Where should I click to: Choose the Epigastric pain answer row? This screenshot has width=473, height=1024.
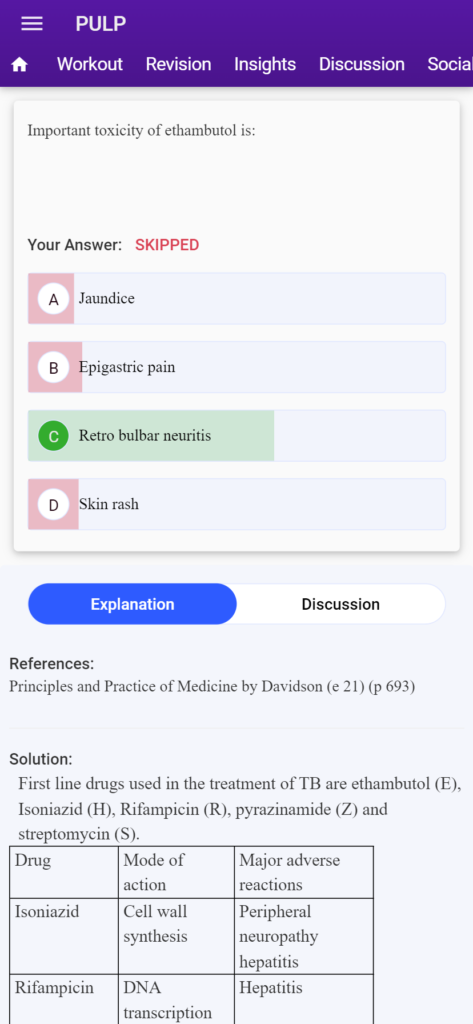[x=236, y=367]
